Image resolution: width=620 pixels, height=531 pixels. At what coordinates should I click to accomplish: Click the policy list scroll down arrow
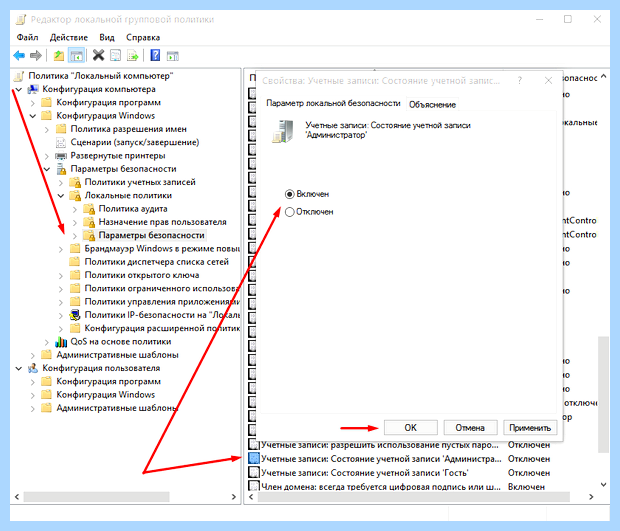[x=603, y=484]
